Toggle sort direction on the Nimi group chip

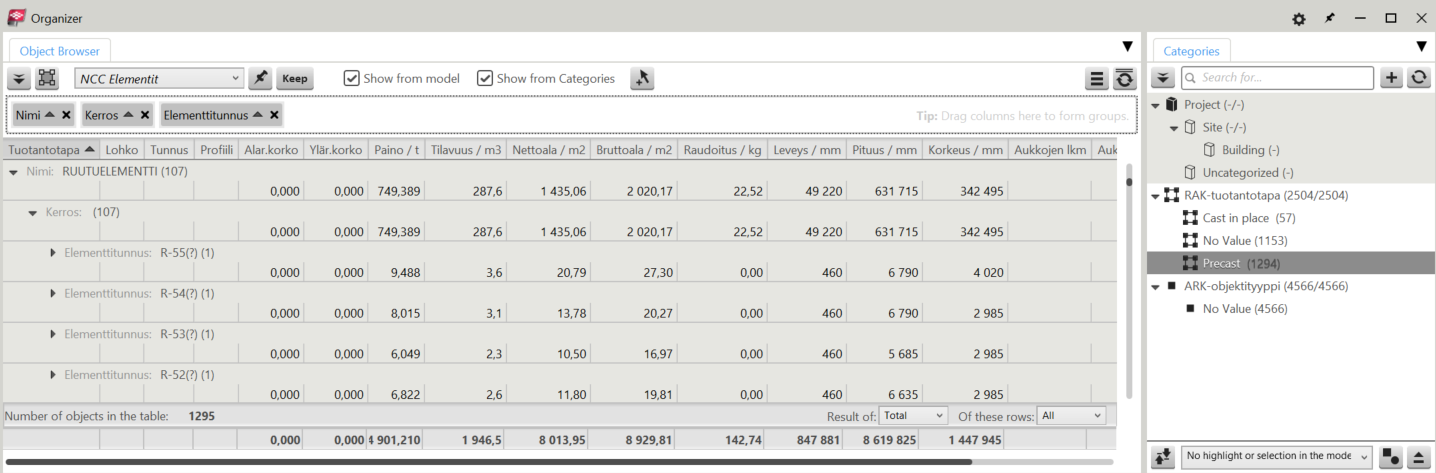pyautogui.click(x=50, y=116)
